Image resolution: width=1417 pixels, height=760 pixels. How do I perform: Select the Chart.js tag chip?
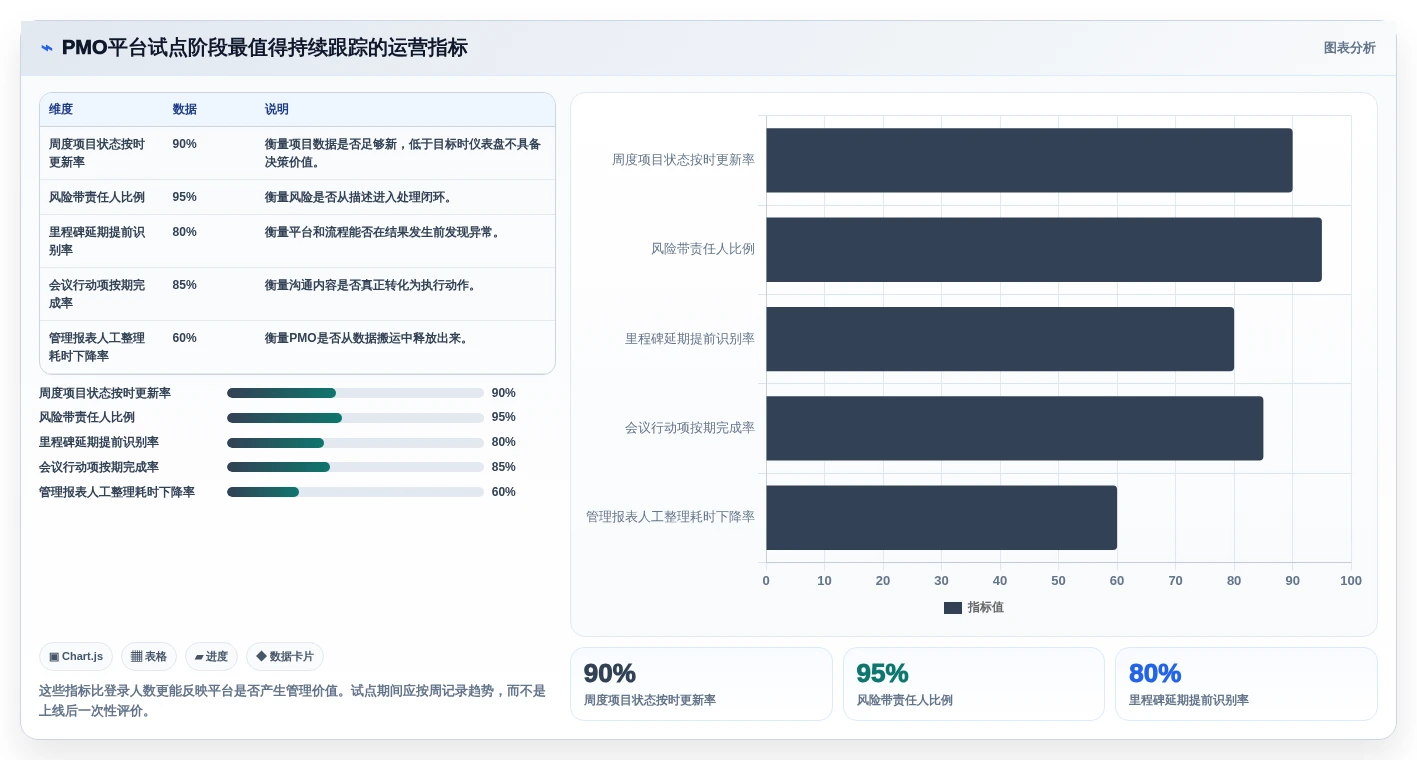point(76,656)
